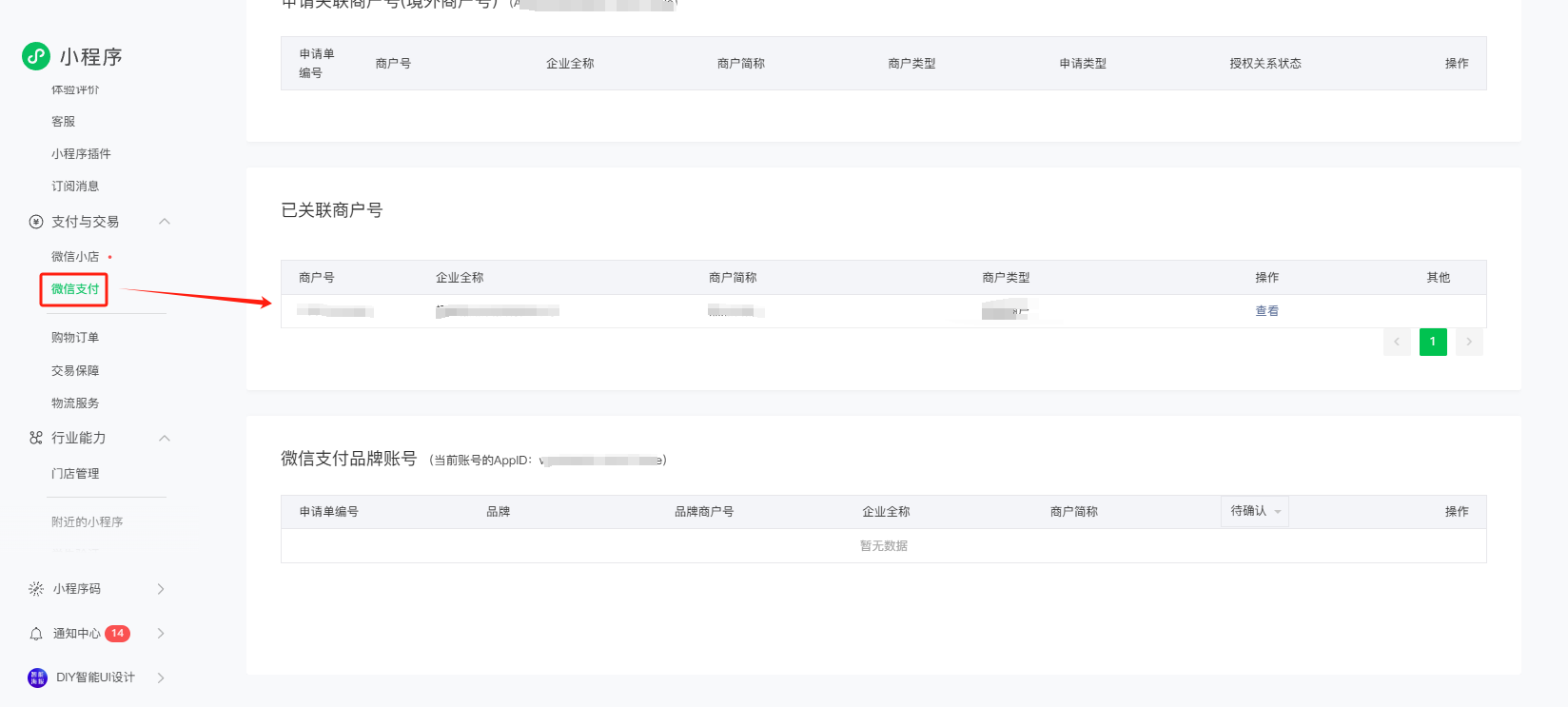Go to next page arrow
The image size is (1568, 707).
[x=1469, y=342]
